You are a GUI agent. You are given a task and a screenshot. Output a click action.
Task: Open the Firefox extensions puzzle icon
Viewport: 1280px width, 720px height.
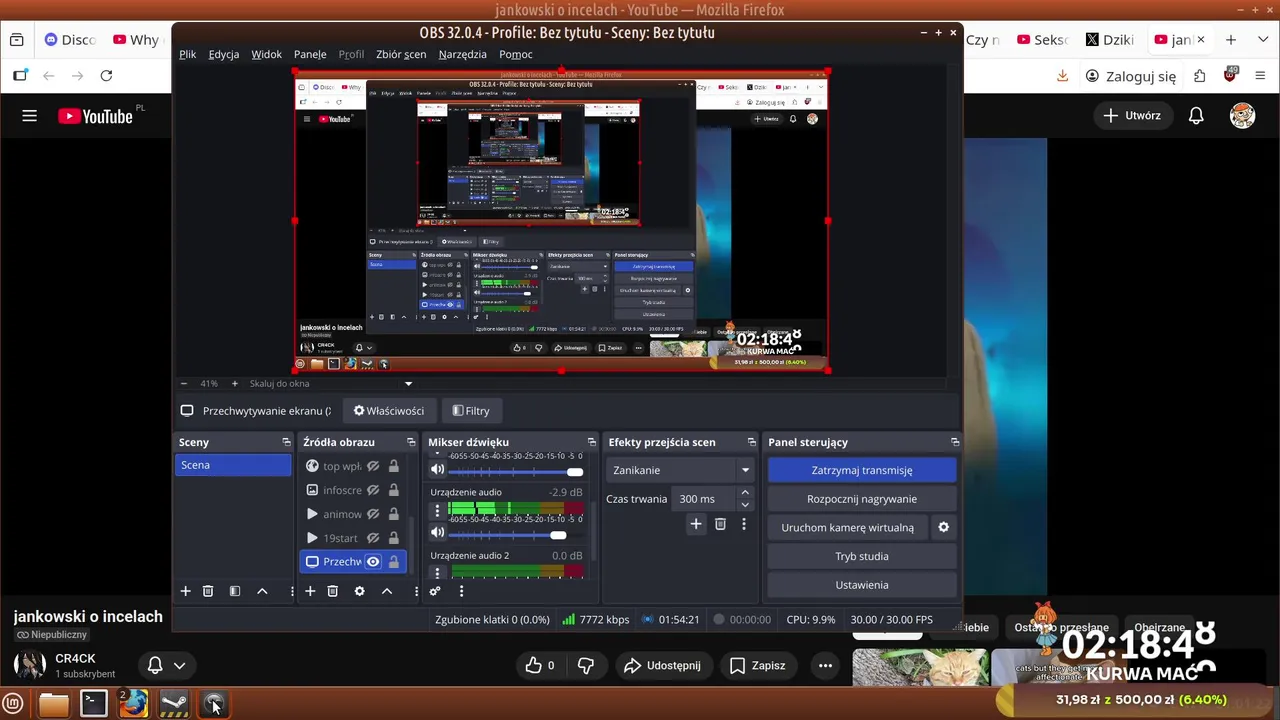tap(1199, 76)
